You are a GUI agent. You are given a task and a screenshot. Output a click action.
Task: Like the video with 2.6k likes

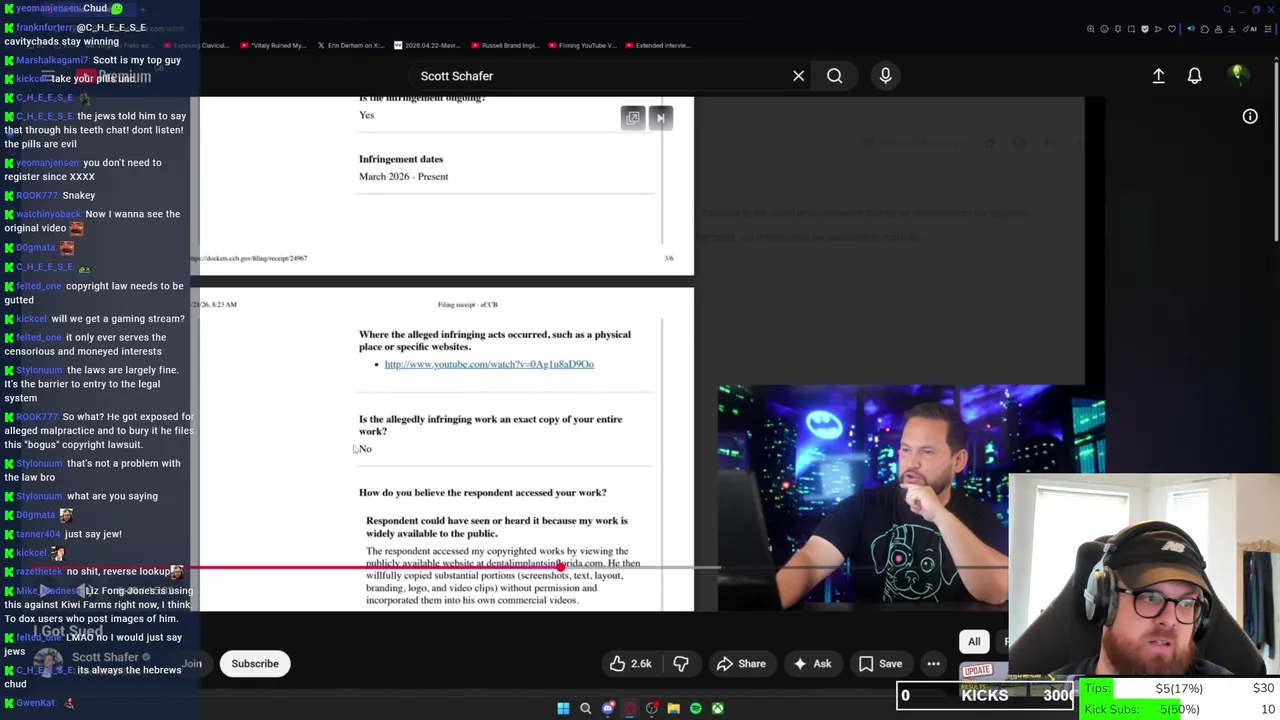point(631,664)
